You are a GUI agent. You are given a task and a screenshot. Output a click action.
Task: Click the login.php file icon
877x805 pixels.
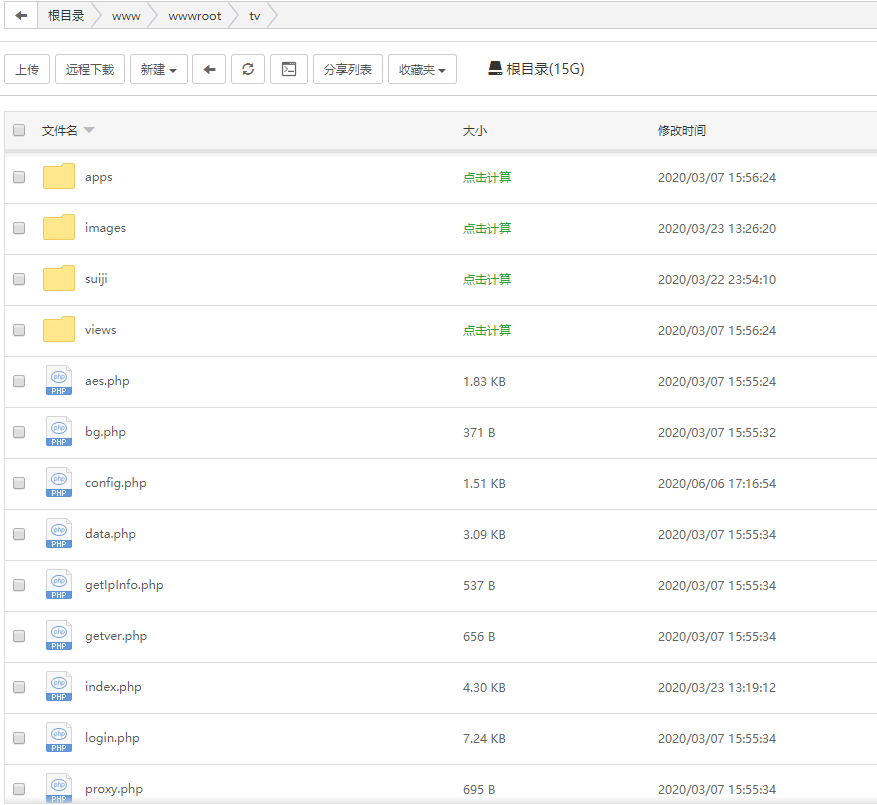[59, 737]
